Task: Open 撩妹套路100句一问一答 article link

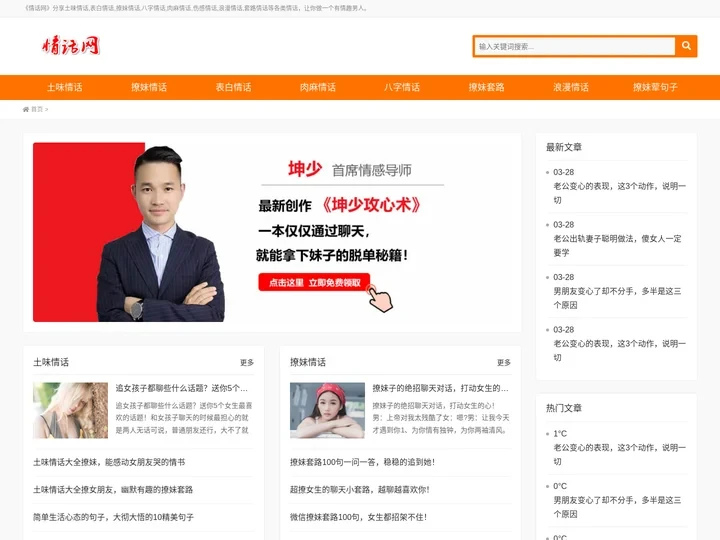Action: click(362, 462)
